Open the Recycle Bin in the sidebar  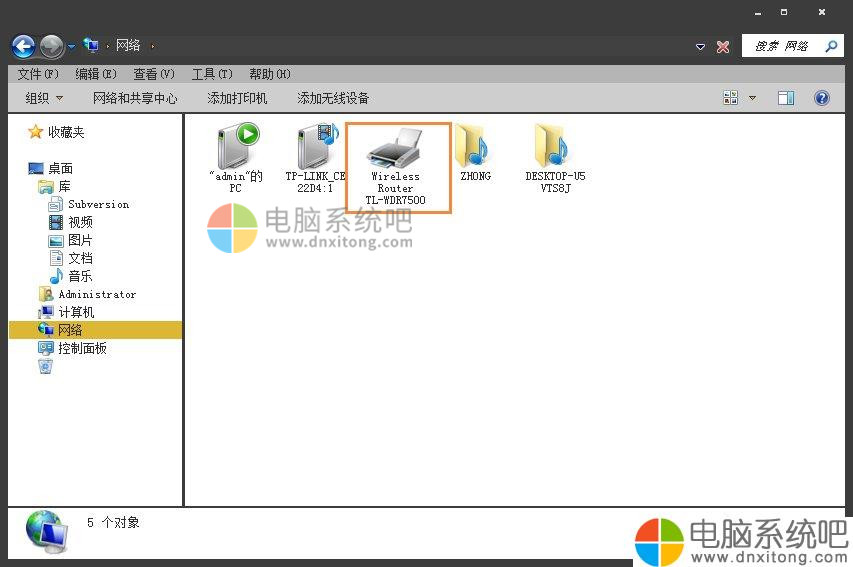pos(45,366)
